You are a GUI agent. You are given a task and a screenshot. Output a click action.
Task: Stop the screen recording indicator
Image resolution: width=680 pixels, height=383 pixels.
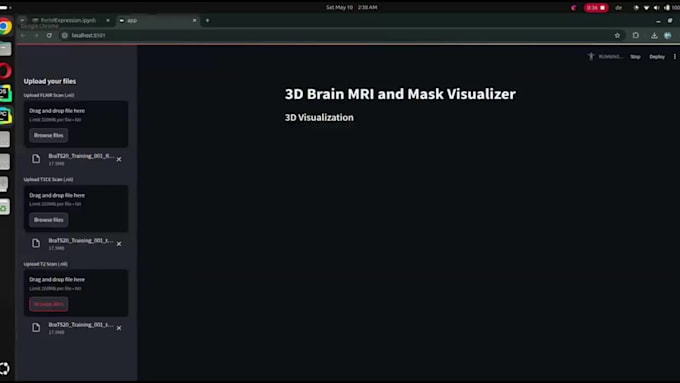click(x=596, y=8)
